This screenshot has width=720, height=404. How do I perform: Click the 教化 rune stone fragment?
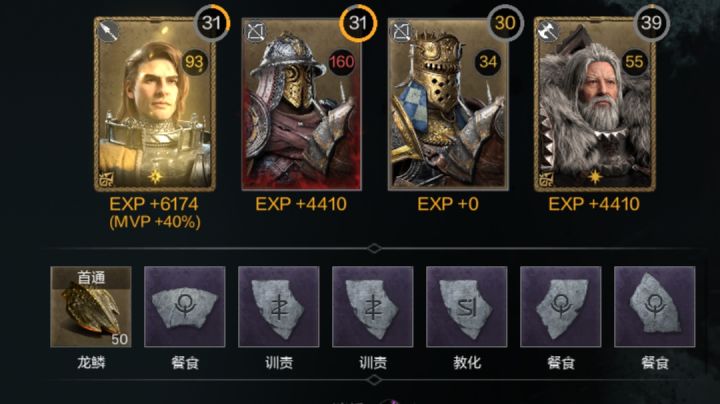[467, 307]
